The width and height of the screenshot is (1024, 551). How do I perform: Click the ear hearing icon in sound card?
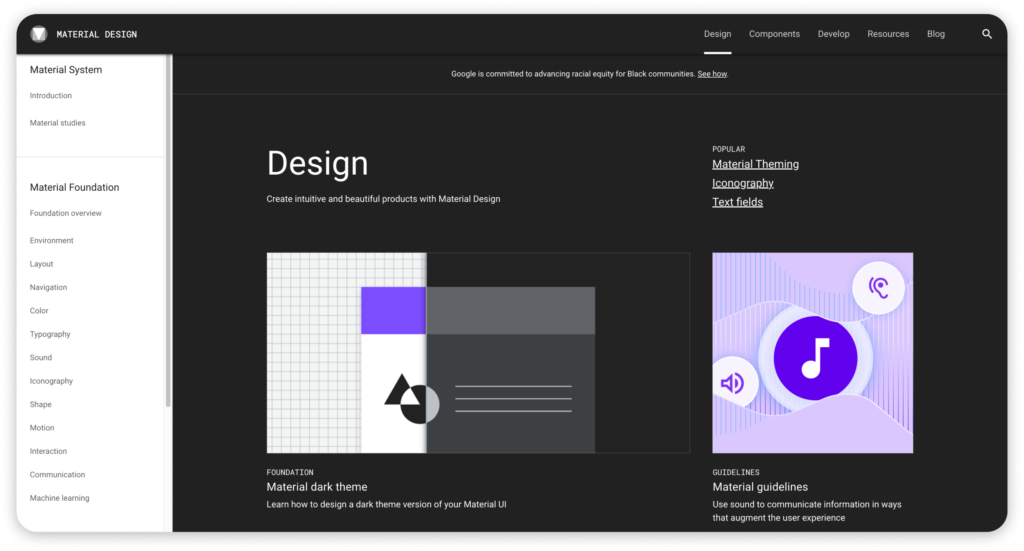click(878, 287)
